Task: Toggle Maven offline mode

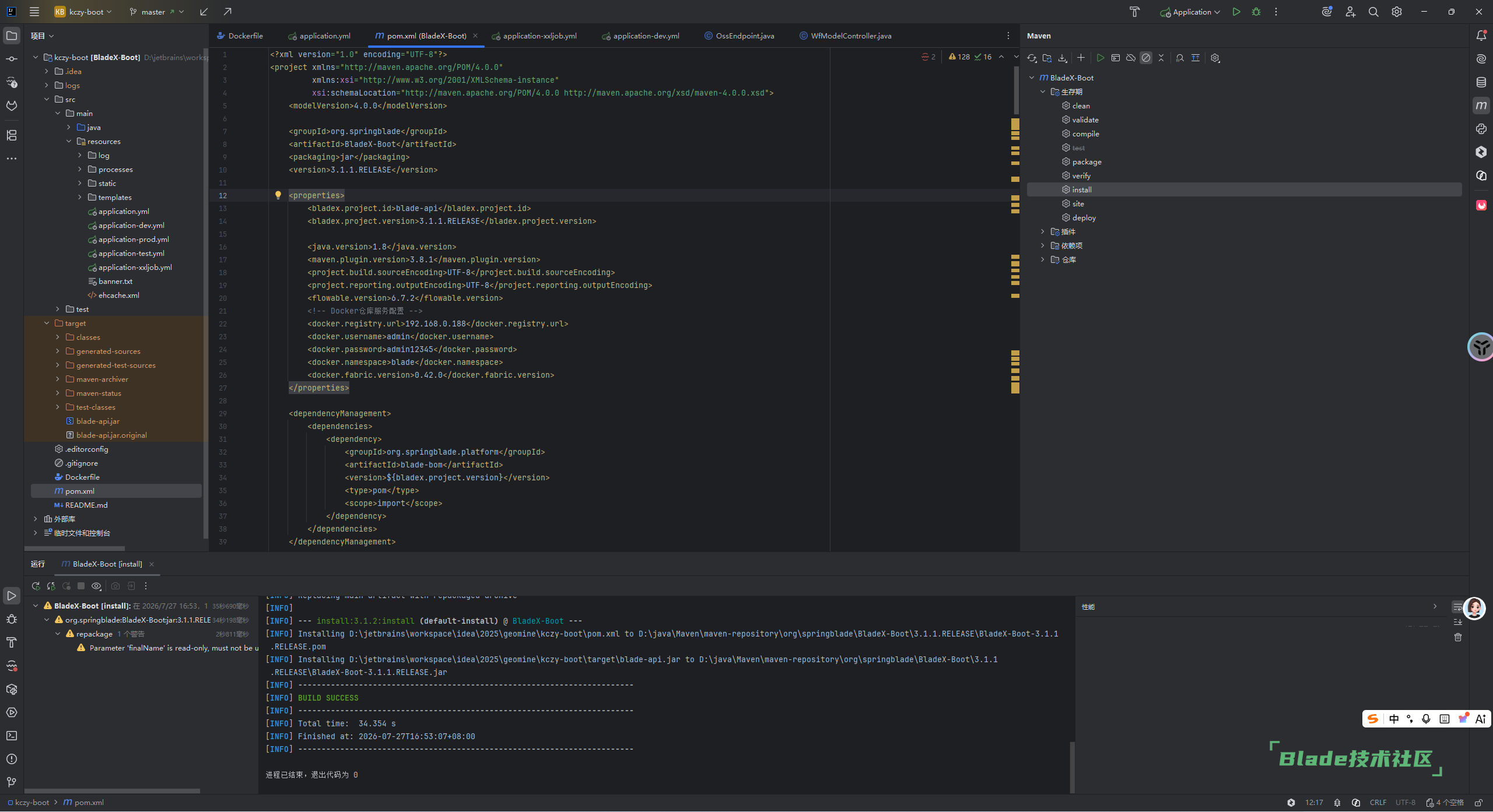Action: click(x=1131, y=58)
